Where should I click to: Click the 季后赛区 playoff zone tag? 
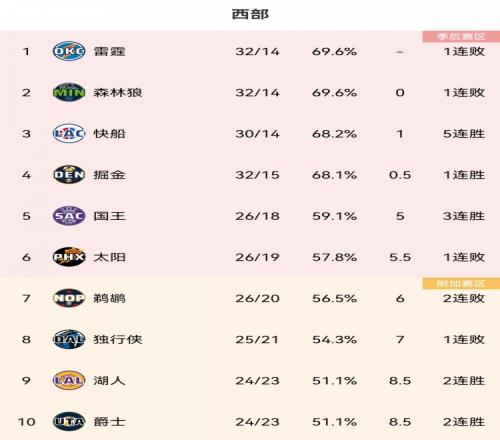pos(461,37)
